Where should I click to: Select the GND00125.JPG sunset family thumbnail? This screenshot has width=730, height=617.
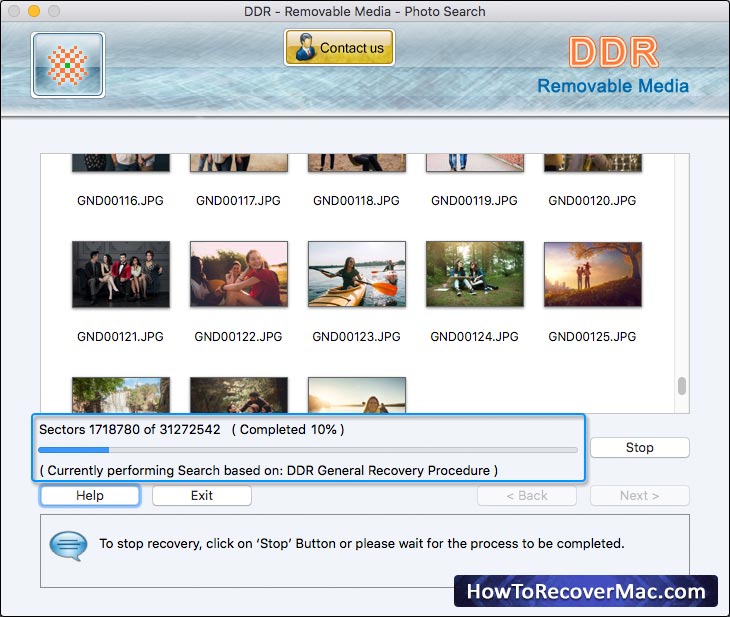point(593,274)
